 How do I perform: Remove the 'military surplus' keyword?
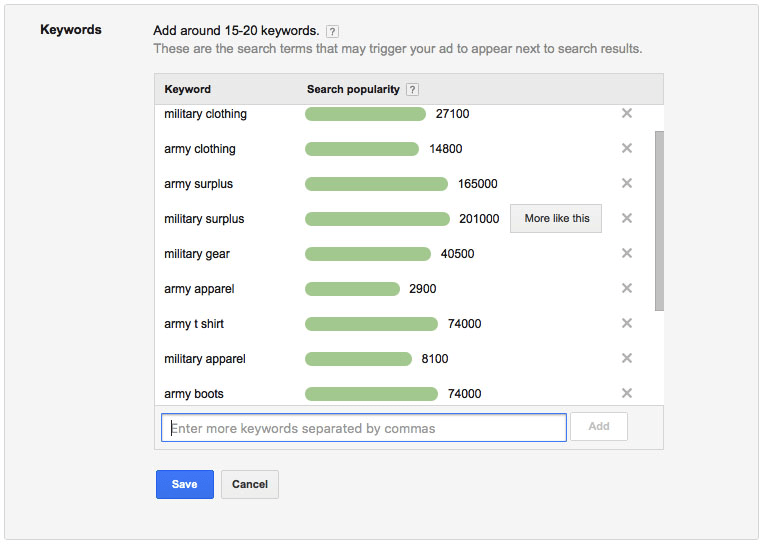click(x=627, y=218)
